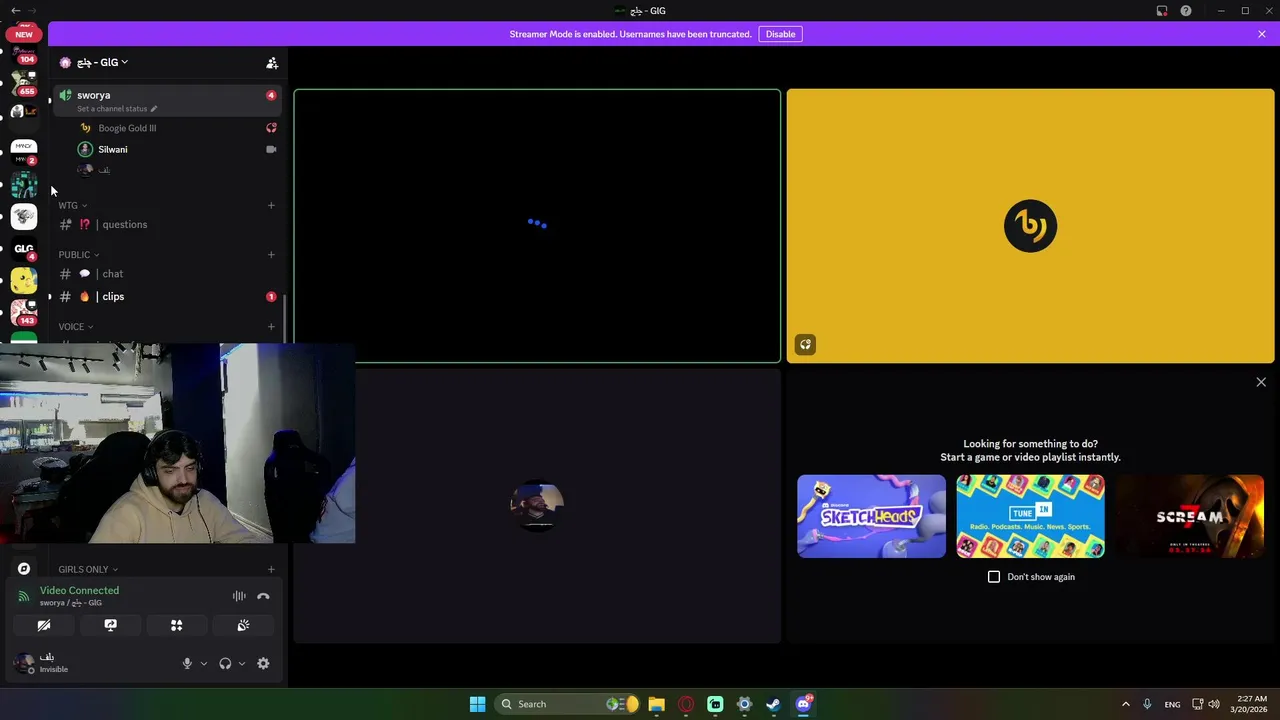Launch the Sketch Heads activity
The height and width of the screenshot is (720, 1280).
tap(871, 516)
